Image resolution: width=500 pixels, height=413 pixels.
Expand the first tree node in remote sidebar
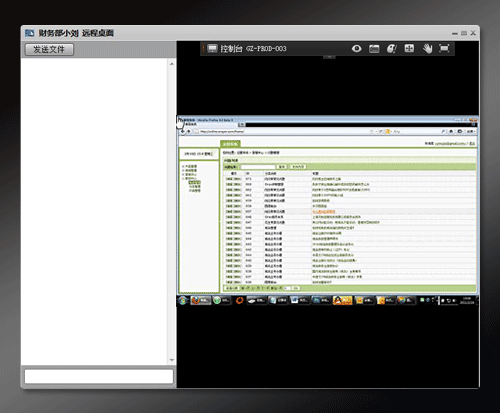[183, 166]
